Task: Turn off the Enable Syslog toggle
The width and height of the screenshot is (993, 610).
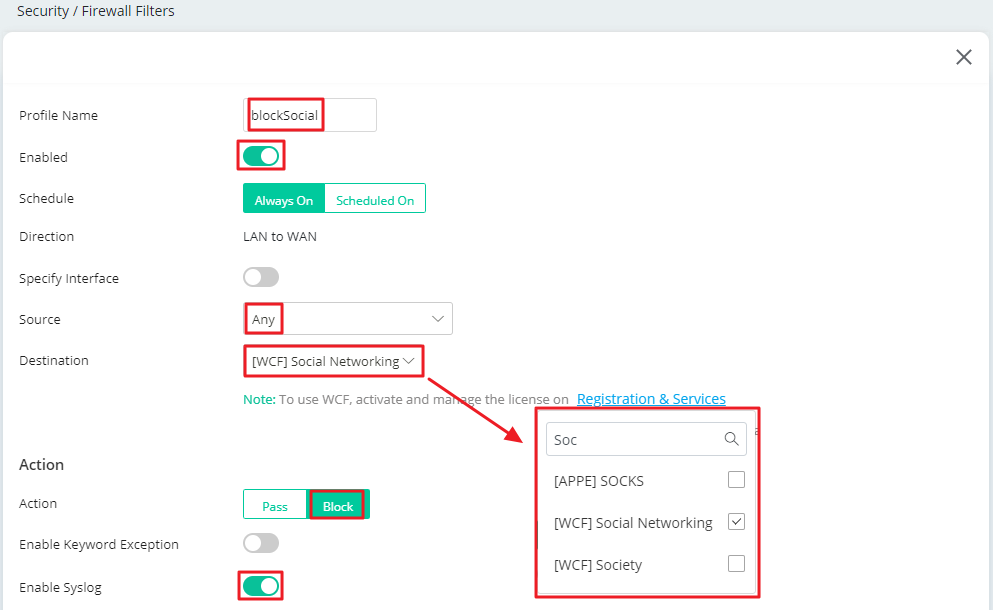Action: pyautogui.click(x=261, y=586)
